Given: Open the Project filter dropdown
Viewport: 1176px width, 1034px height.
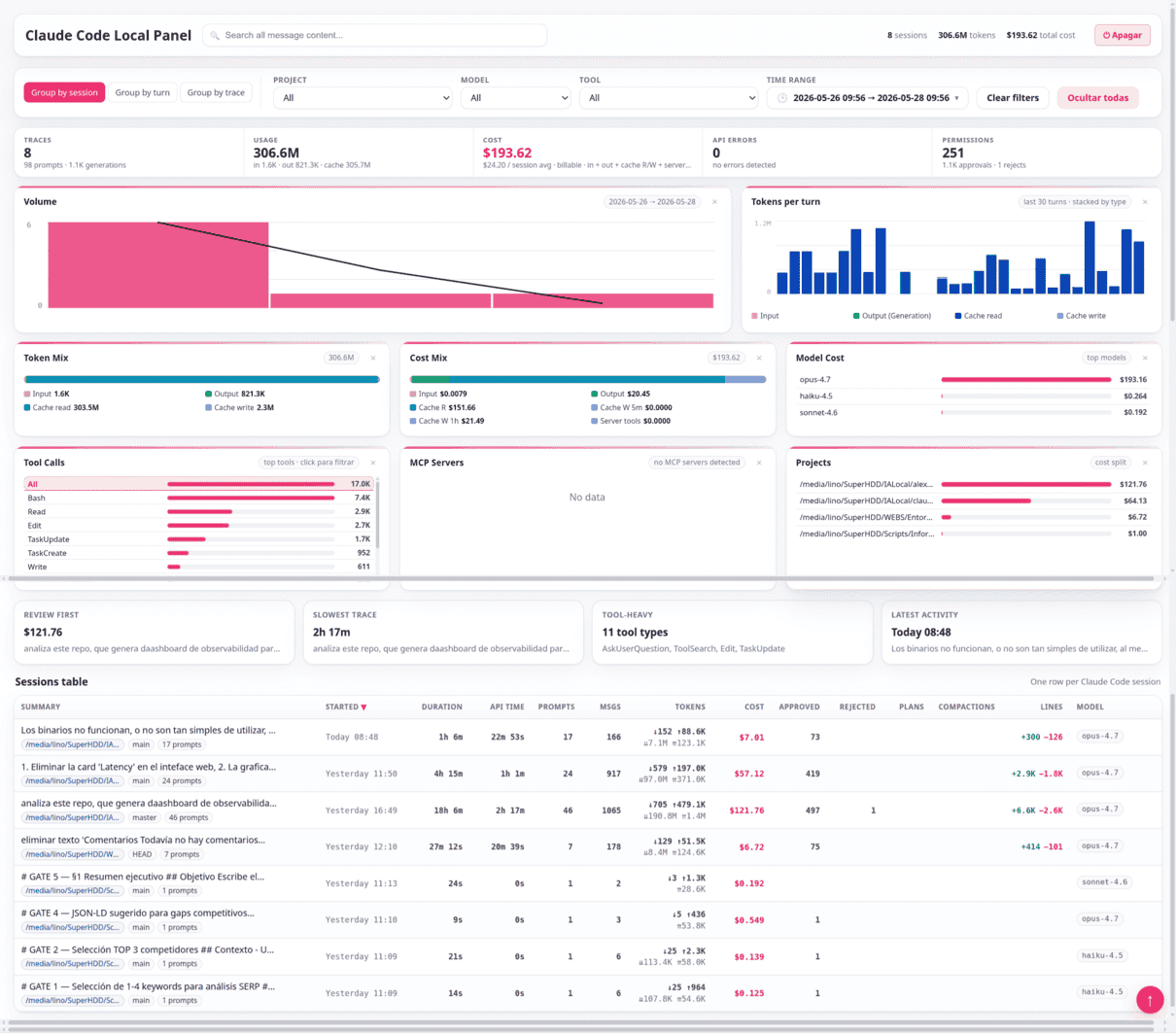Looking at the screenshot, I should pos(363,98).
